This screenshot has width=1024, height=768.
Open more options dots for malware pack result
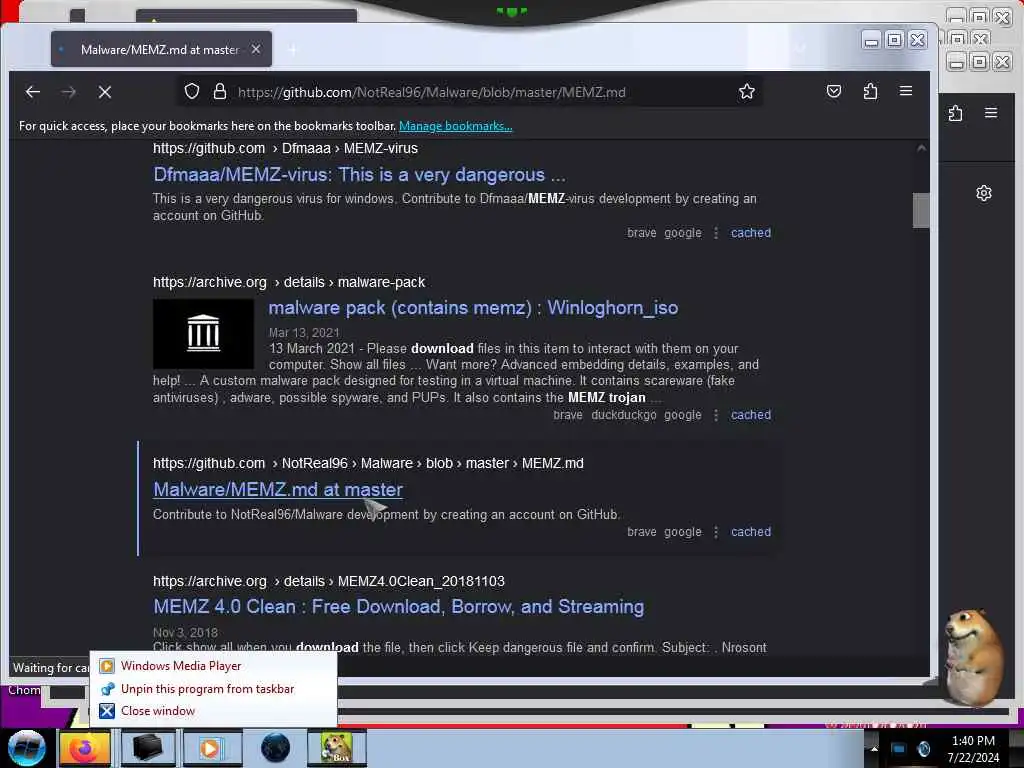pyautogui.click(x=716, y=415)
